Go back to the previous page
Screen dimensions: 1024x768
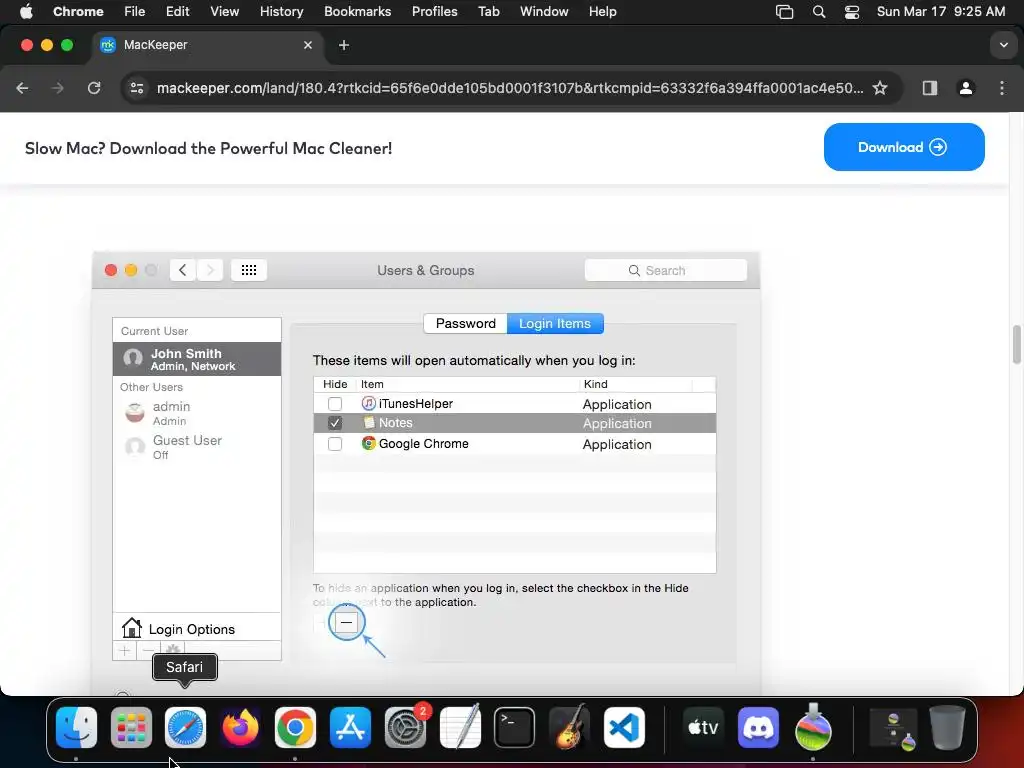(22, 88)
